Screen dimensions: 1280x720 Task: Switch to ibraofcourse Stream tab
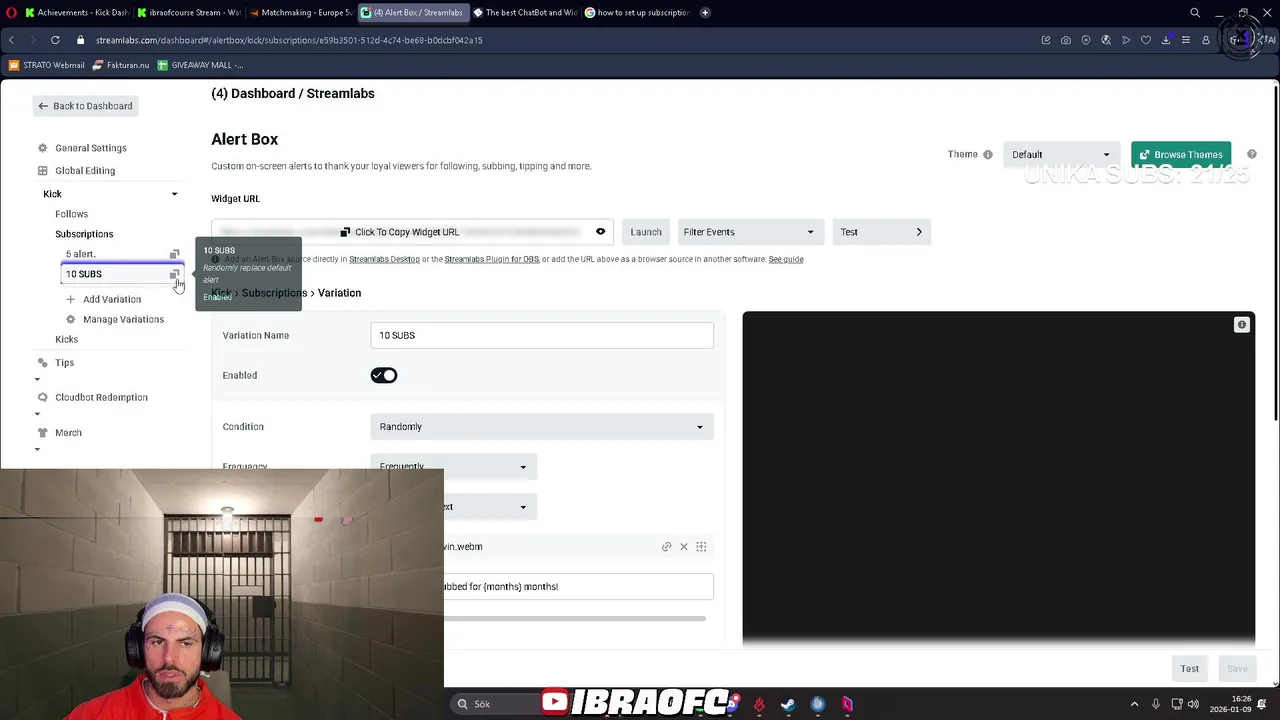point(187,13)
